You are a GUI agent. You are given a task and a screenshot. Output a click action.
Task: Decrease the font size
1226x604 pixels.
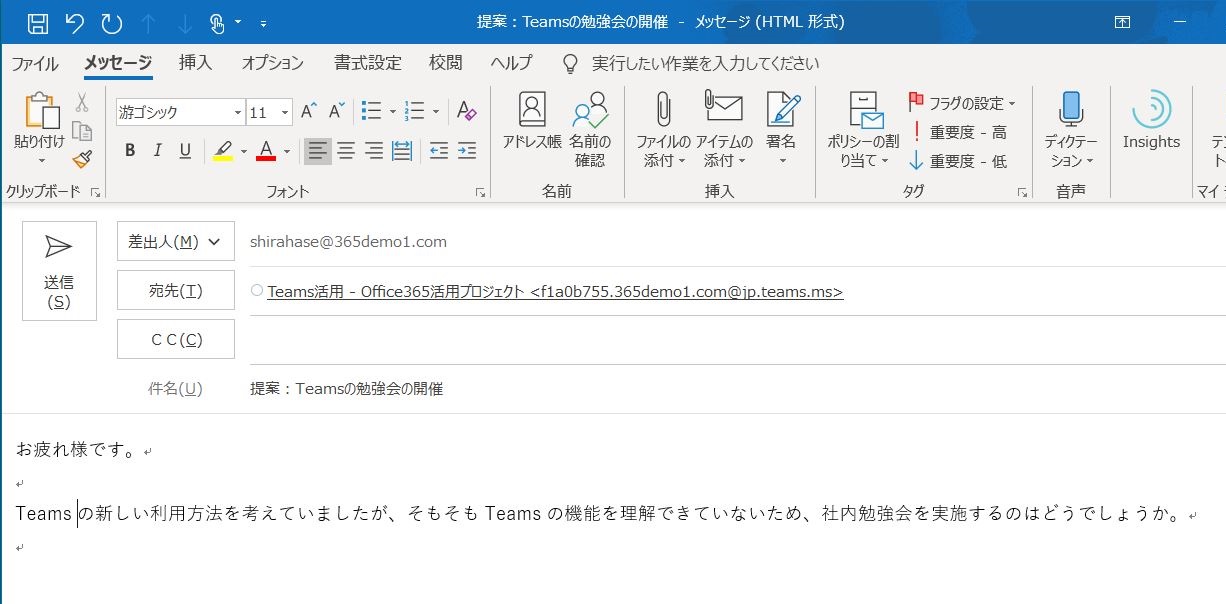[336, 111]
